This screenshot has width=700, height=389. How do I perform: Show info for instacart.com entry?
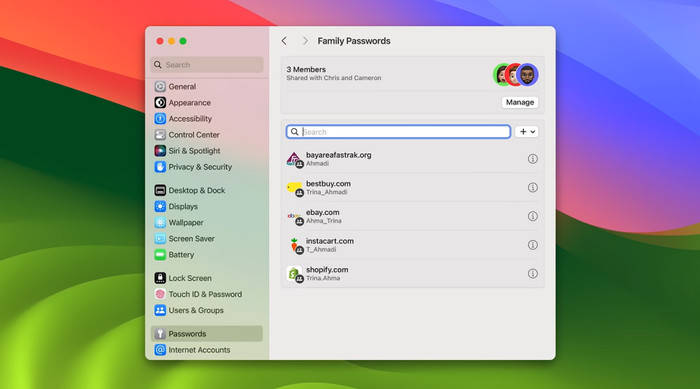533,245
